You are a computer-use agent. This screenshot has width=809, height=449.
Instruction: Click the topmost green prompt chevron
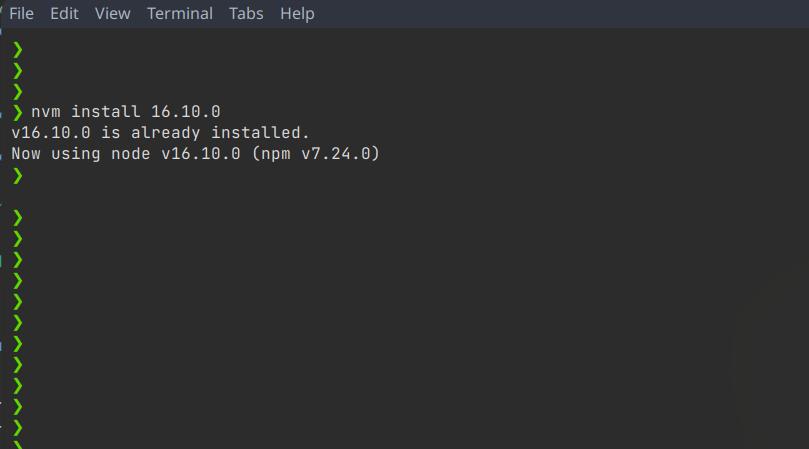(x=18, y=48)
